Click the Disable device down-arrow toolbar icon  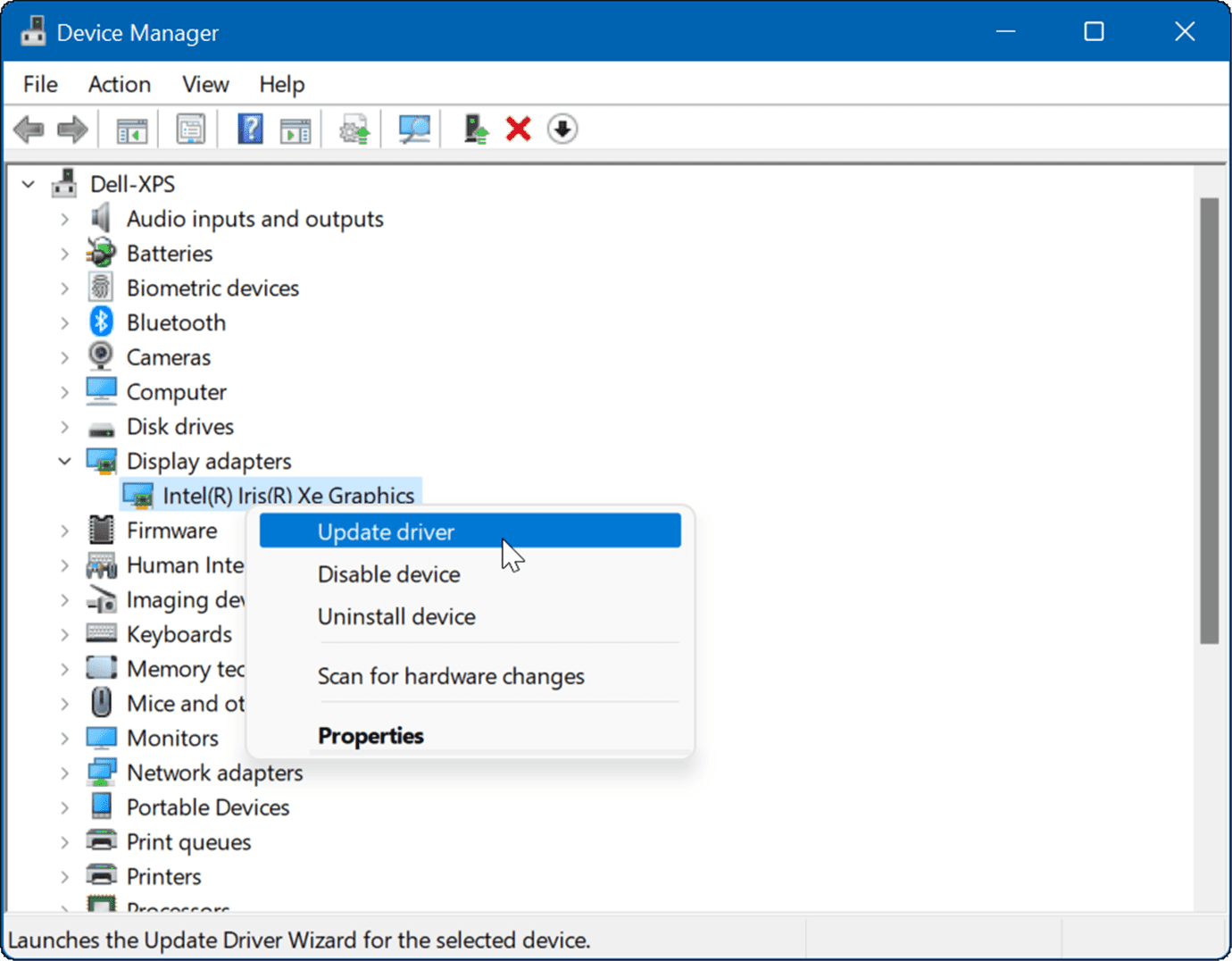[562, 129]
